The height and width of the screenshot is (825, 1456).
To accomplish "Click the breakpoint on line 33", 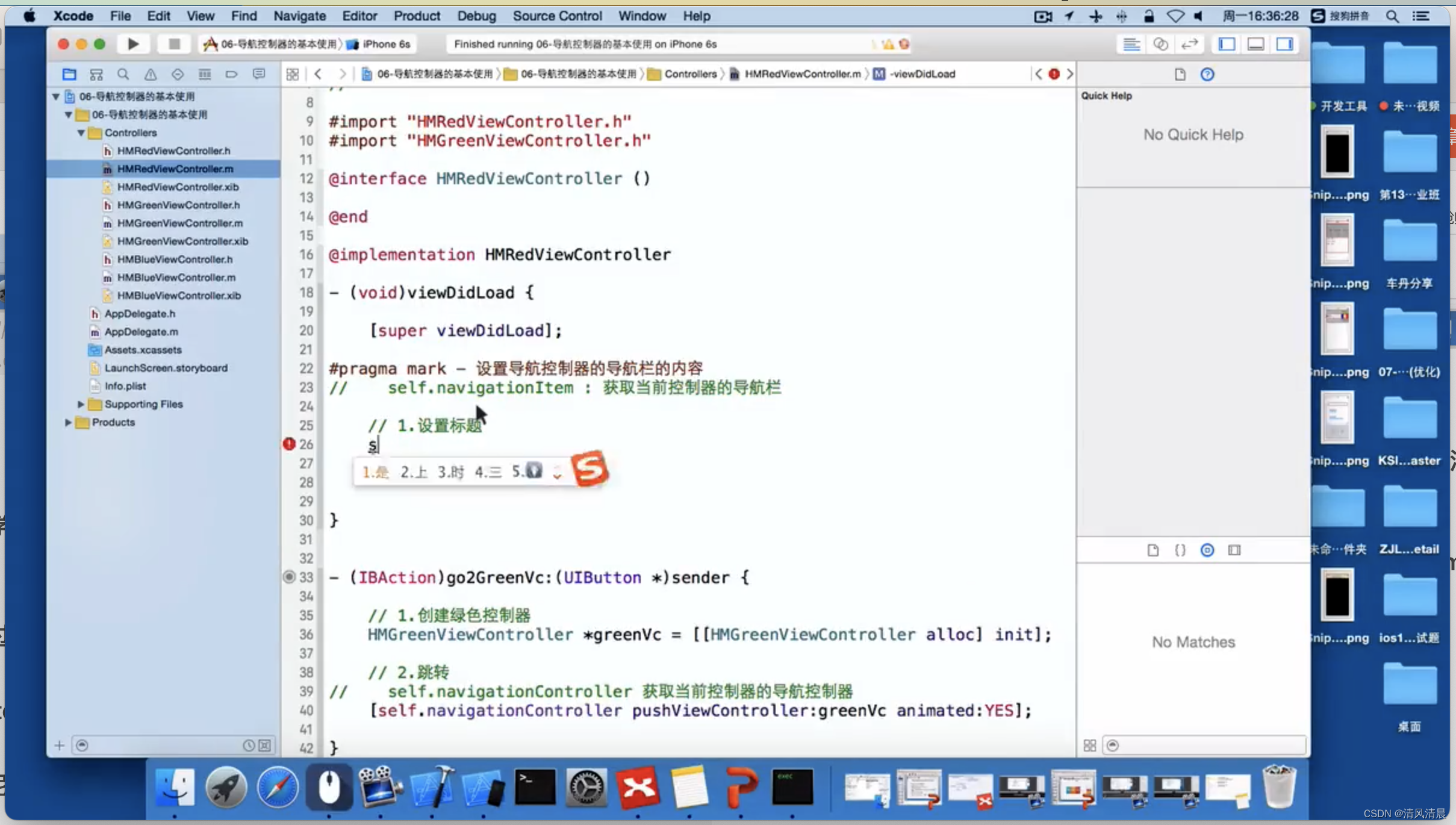I will tap(289, 576).
